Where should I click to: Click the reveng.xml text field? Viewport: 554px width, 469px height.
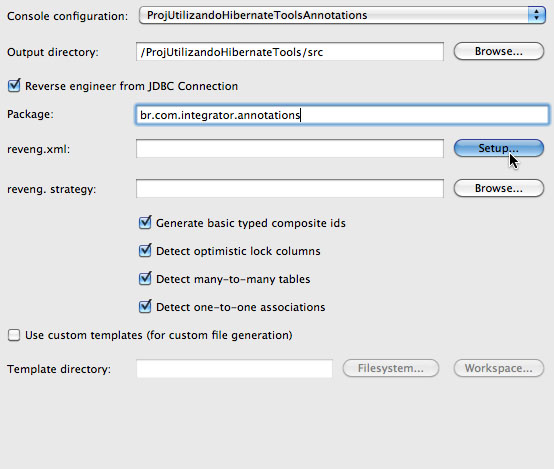(290, 148)
